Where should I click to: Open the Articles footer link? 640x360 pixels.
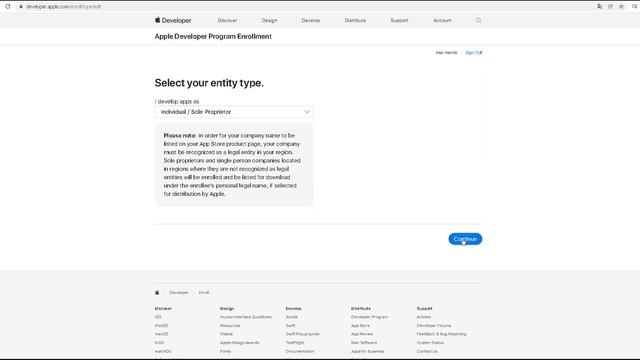click(424, 317)
